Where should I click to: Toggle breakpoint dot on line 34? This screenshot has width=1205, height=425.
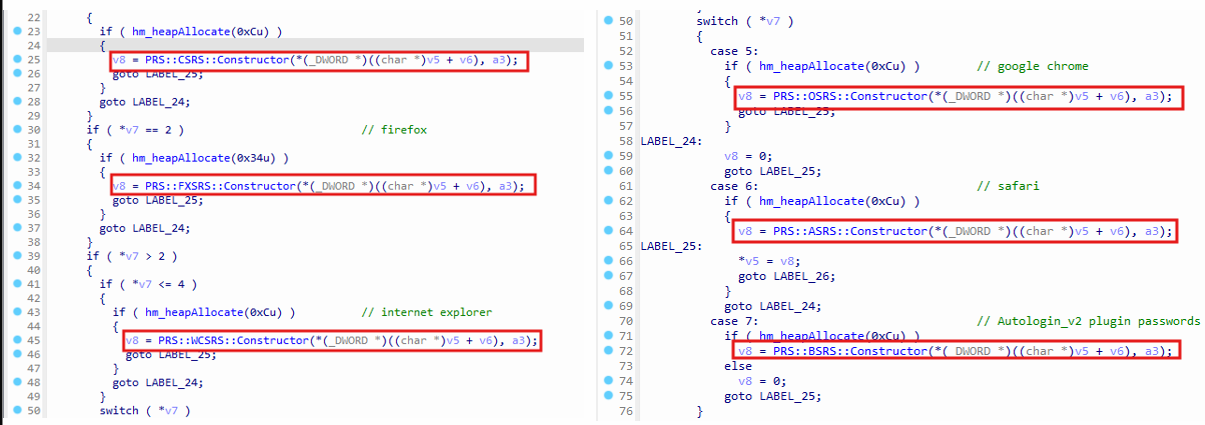[16, 186]
